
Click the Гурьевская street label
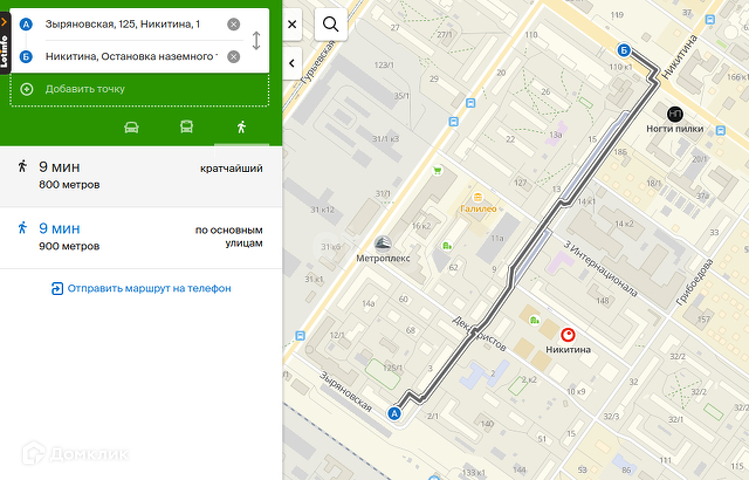pos(318,63)
